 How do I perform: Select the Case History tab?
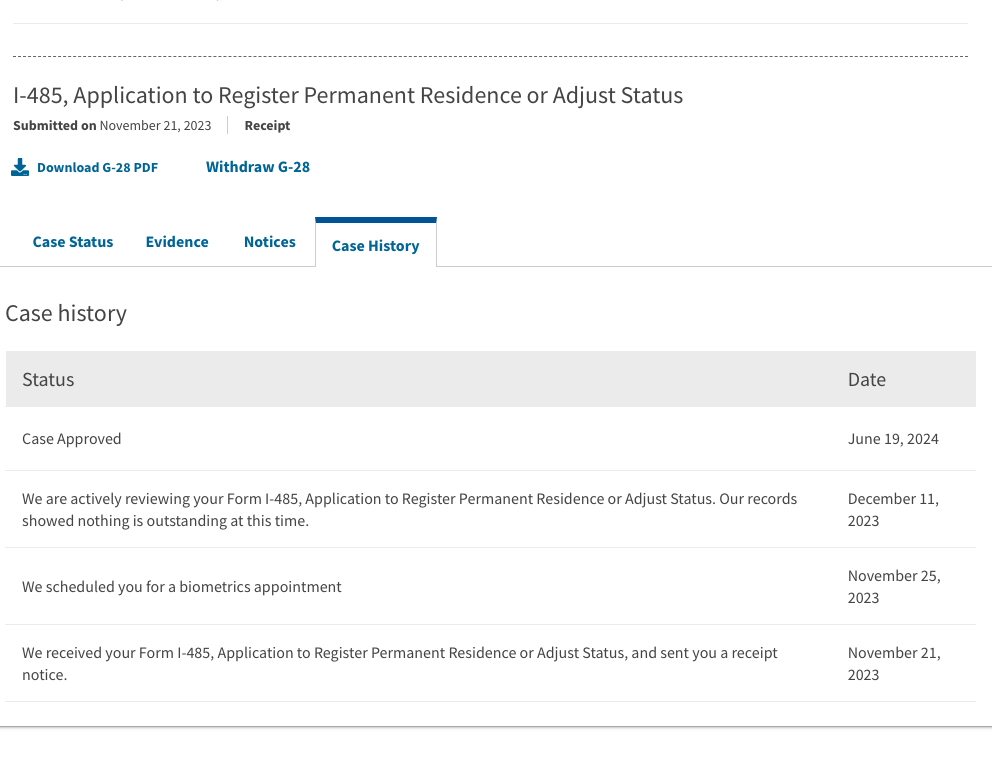pos(375,245)
